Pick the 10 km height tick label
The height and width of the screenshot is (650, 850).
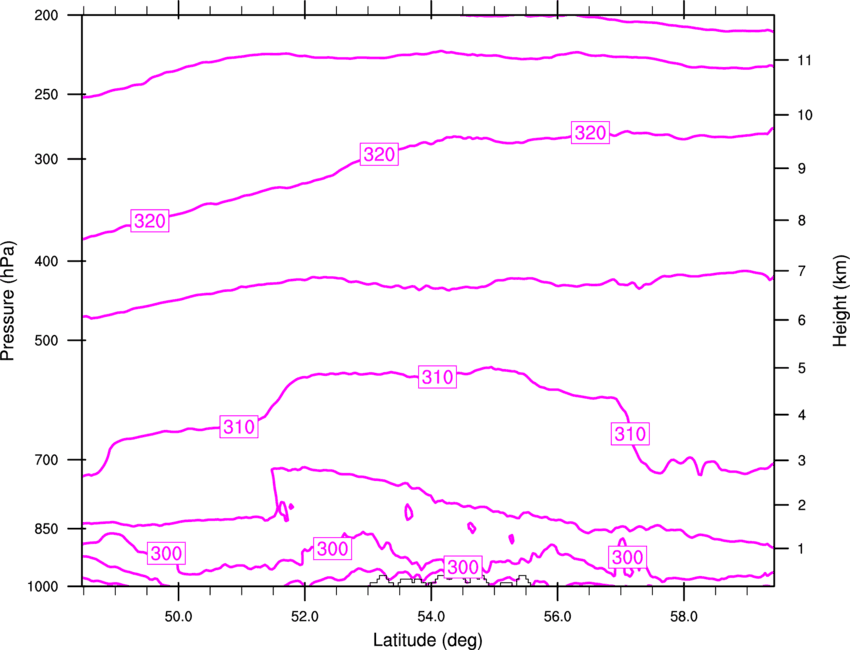coord(805,115)
